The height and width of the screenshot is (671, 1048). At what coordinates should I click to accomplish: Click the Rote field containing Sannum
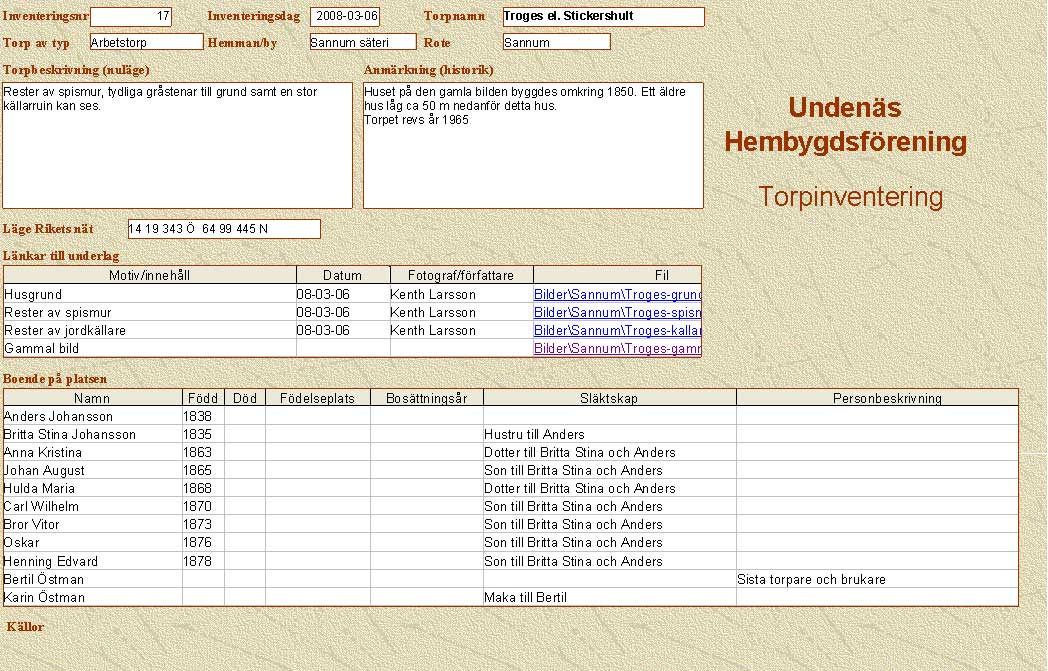coord(556,42)
